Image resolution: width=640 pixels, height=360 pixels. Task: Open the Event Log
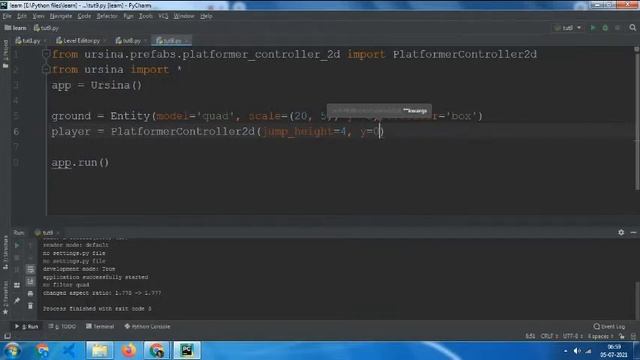[609, 327]
